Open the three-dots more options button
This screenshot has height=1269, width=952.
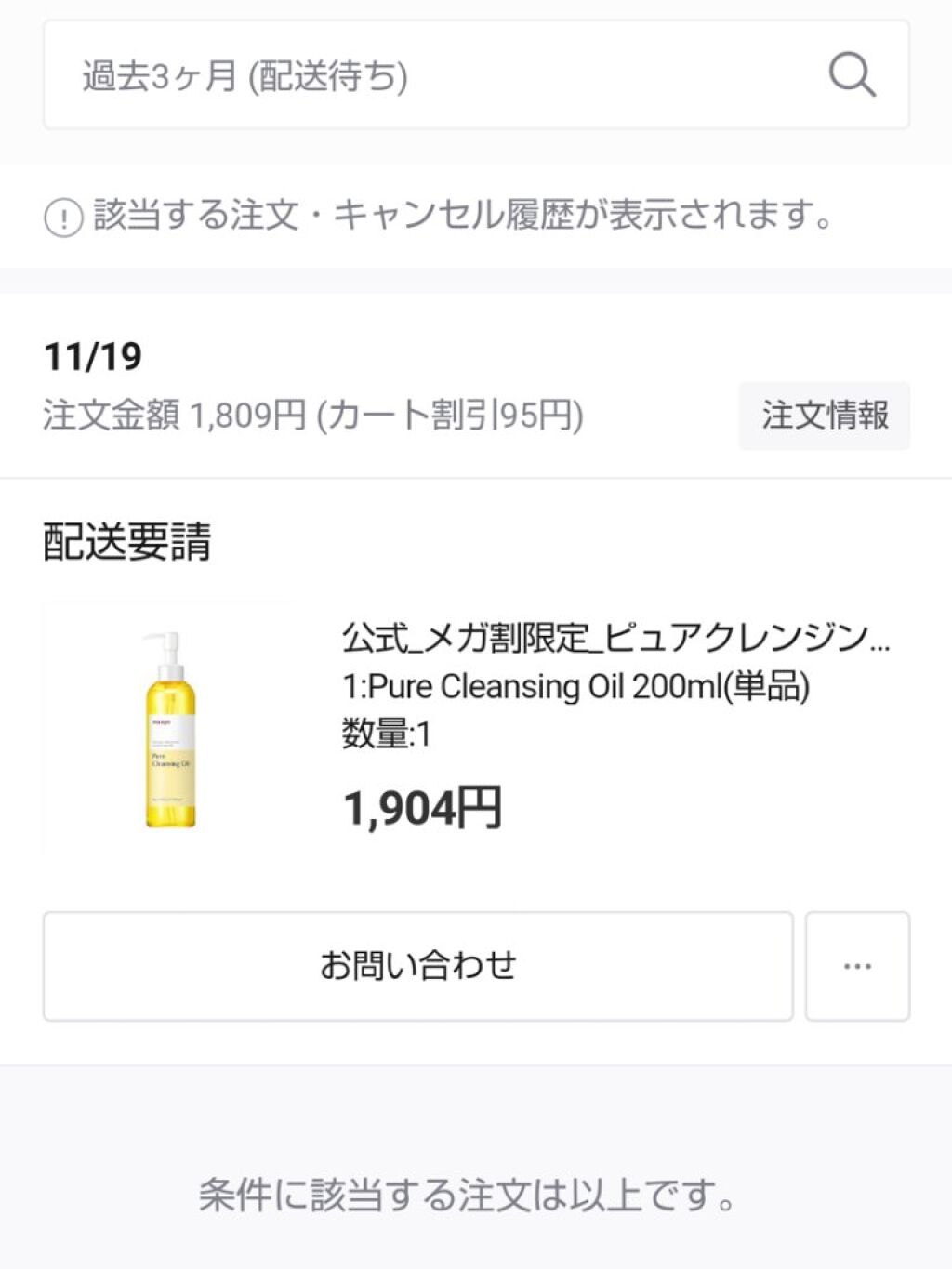pos(857,966)
